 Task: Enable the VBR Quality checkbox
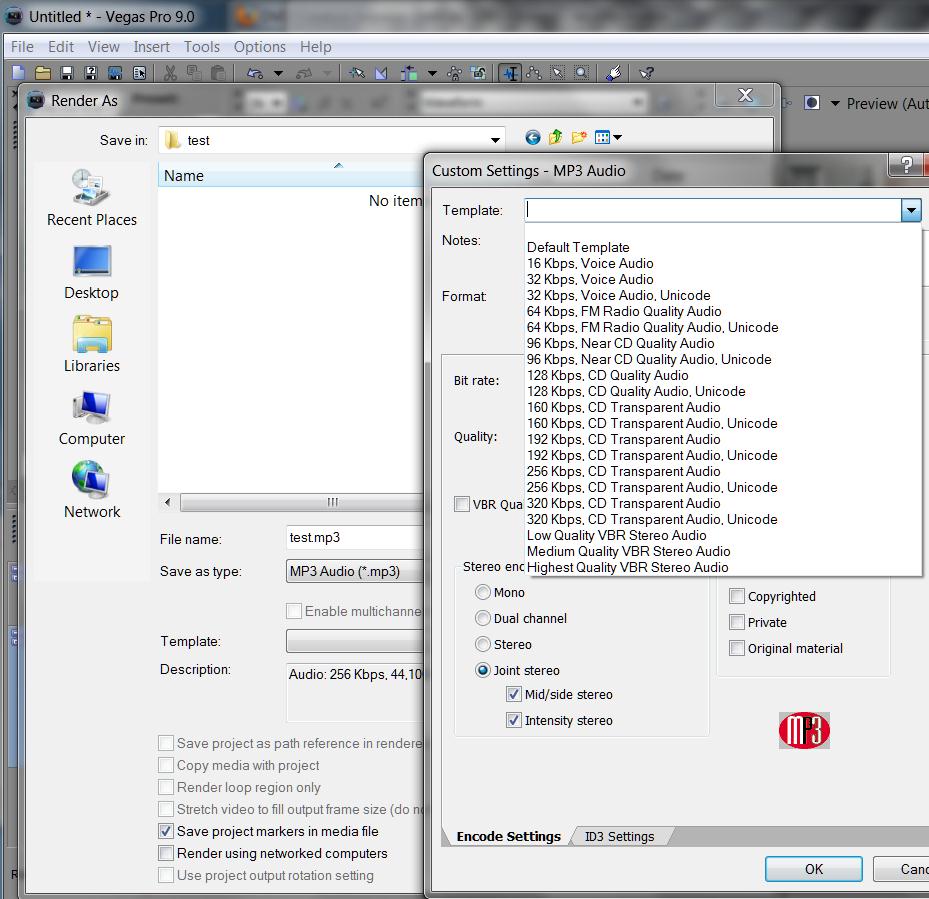tap(462, 504)
